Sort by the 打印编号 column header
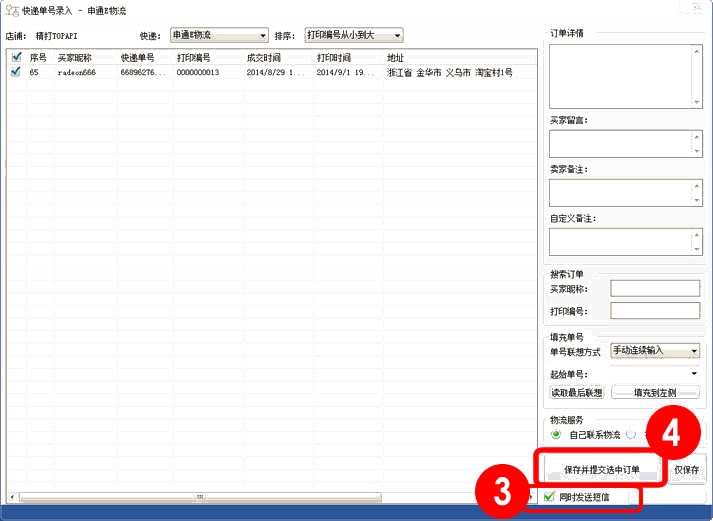This screenshot has height=521, width=713. pyautogui.click(x=194, y=58)
